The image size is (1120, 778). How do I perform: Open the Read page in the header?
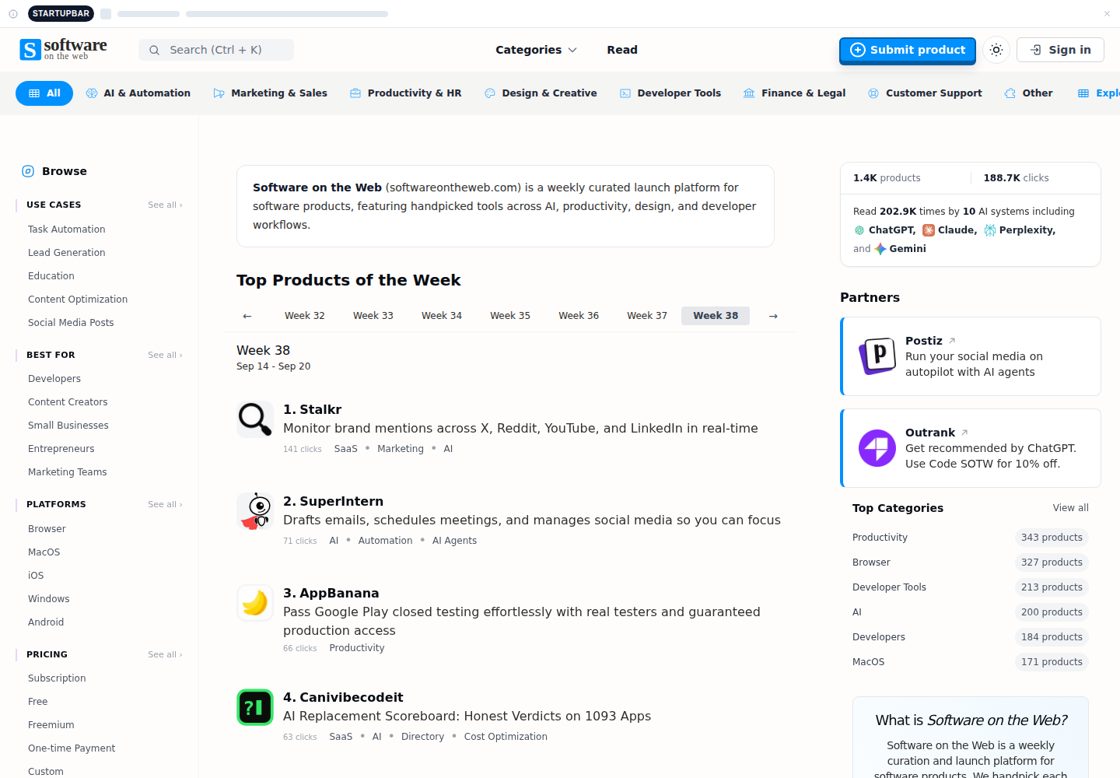pos(622,50)
